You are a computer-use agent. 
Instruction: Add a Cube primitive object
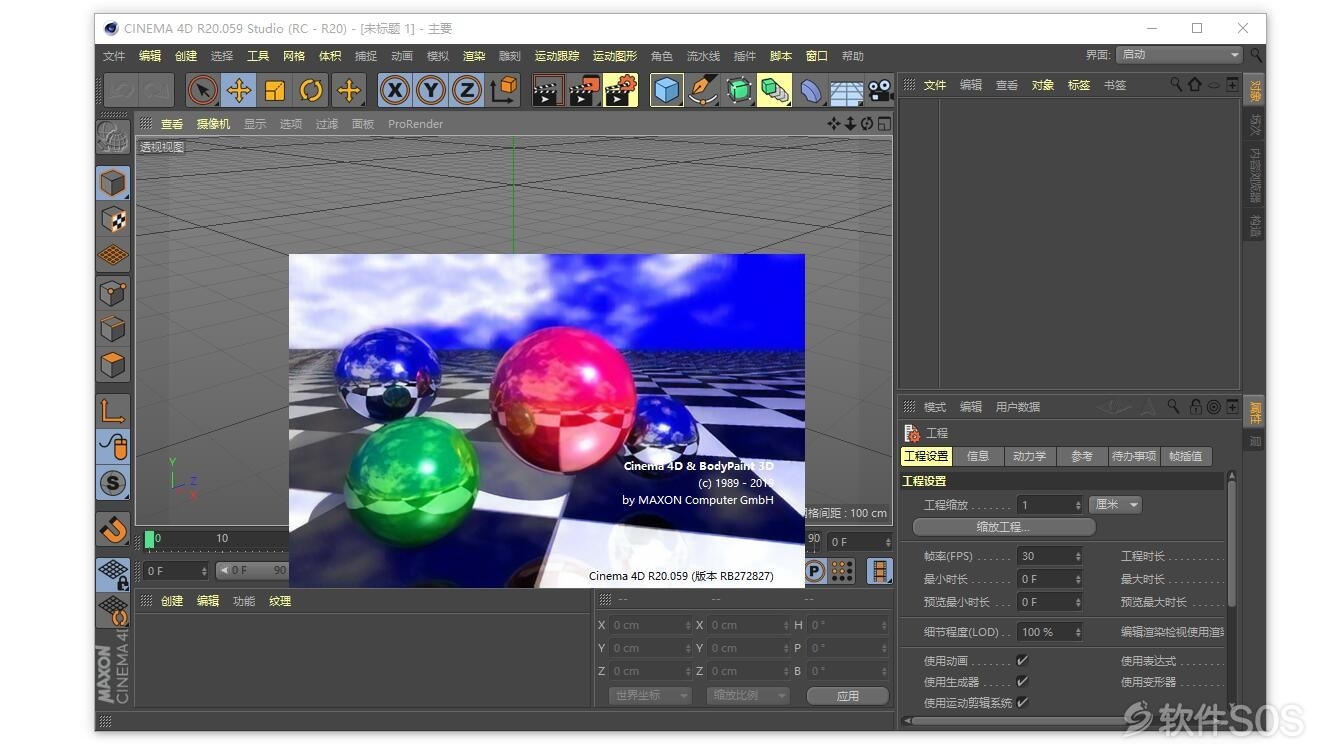pos(667,91)
